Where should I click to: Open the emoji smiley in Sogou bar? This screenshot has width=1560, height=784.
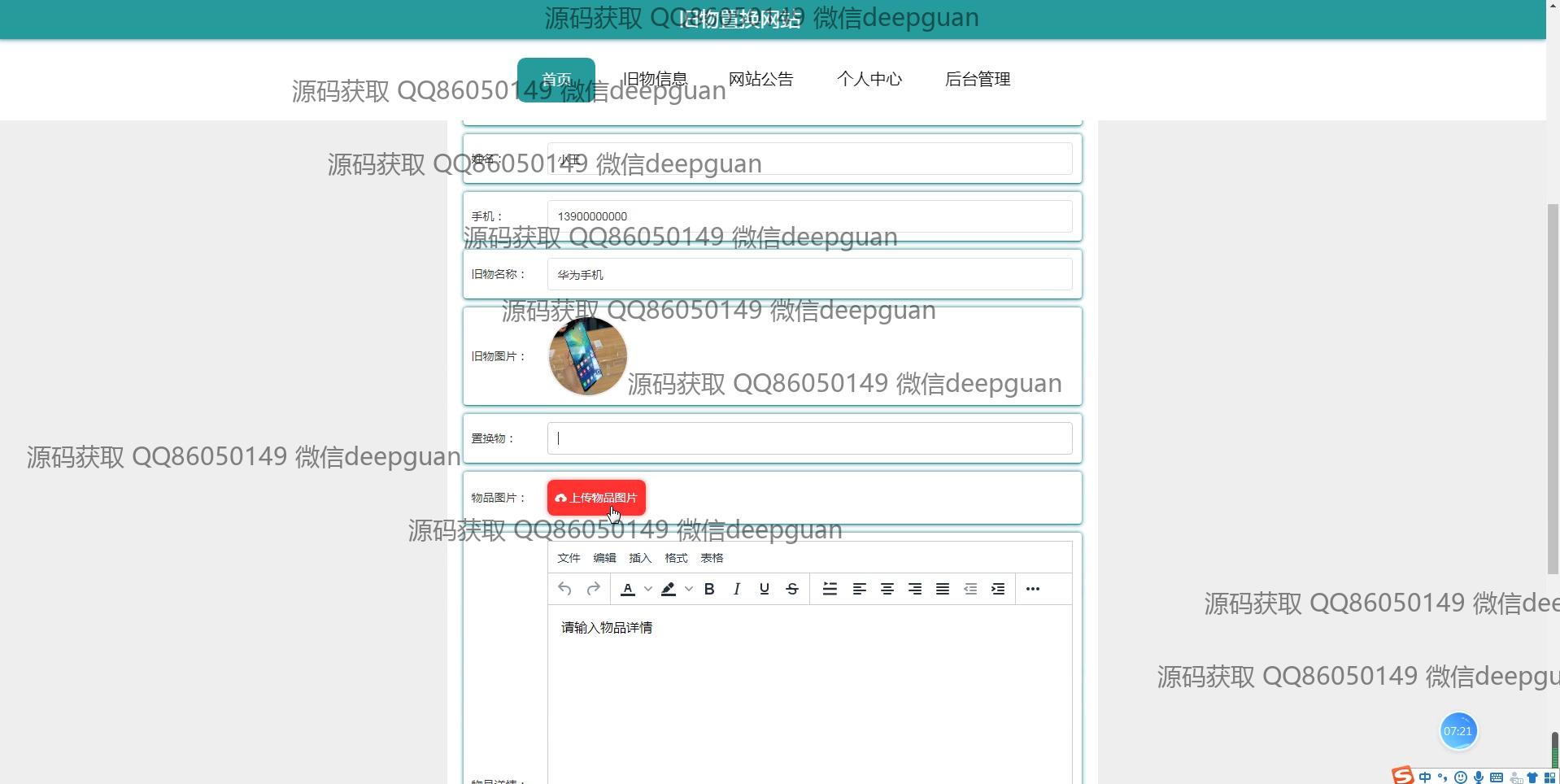1461,777
